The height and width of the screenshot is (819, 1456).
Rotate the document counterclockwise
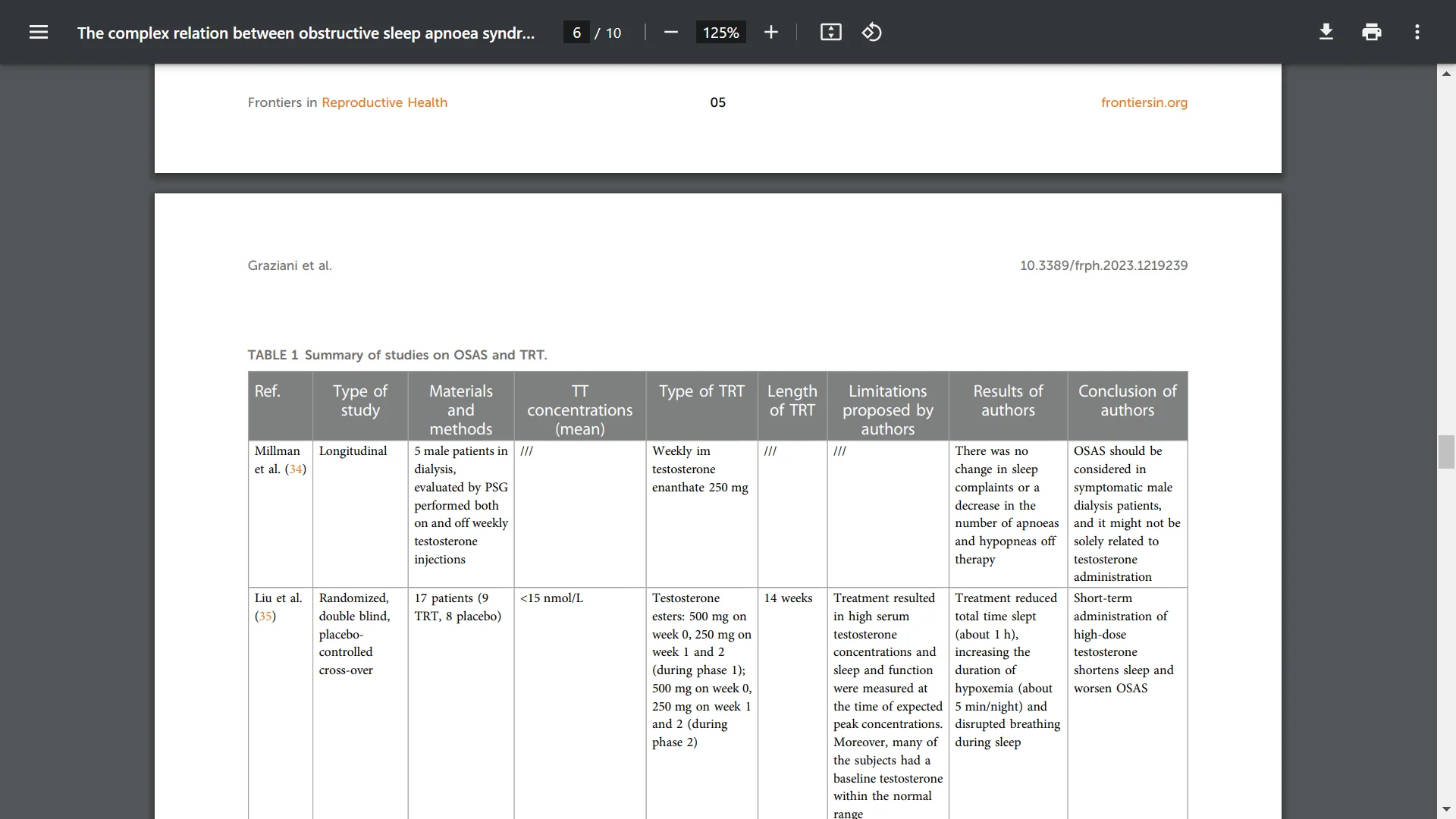click(871, 32)
